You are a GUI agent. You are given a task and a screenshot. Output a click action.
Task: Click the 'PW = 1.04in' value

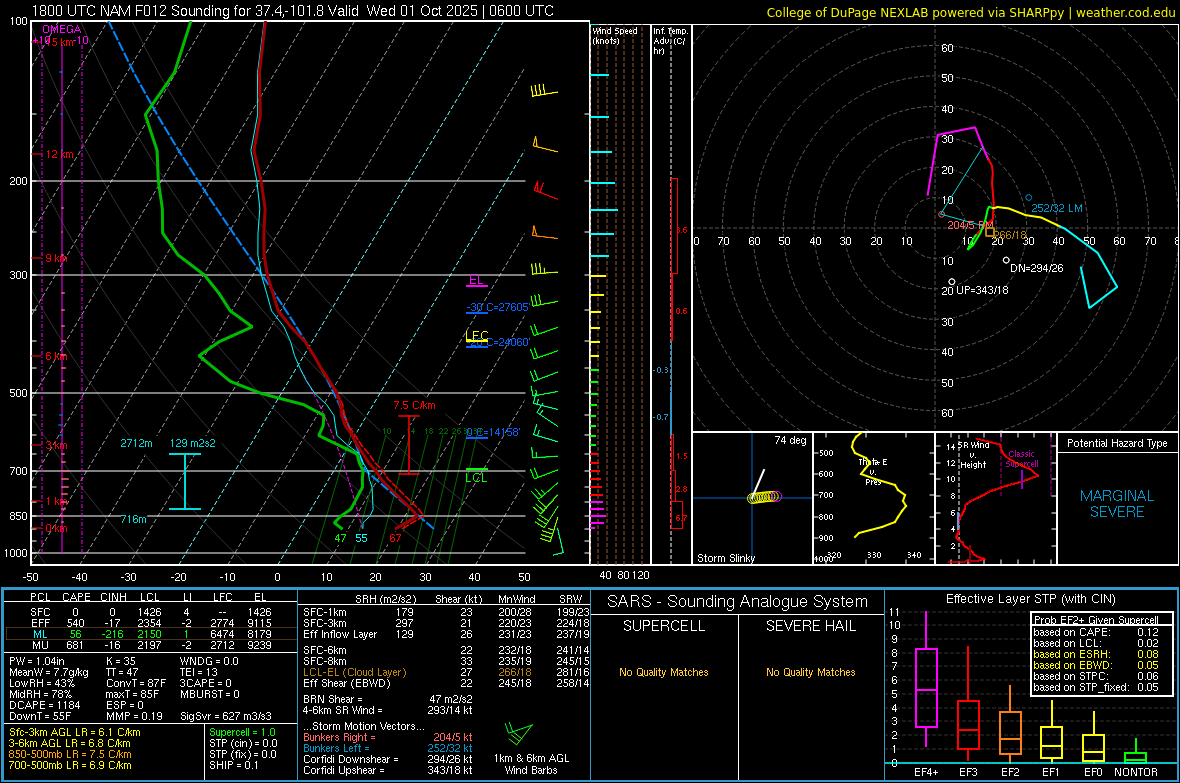[37, 661]
